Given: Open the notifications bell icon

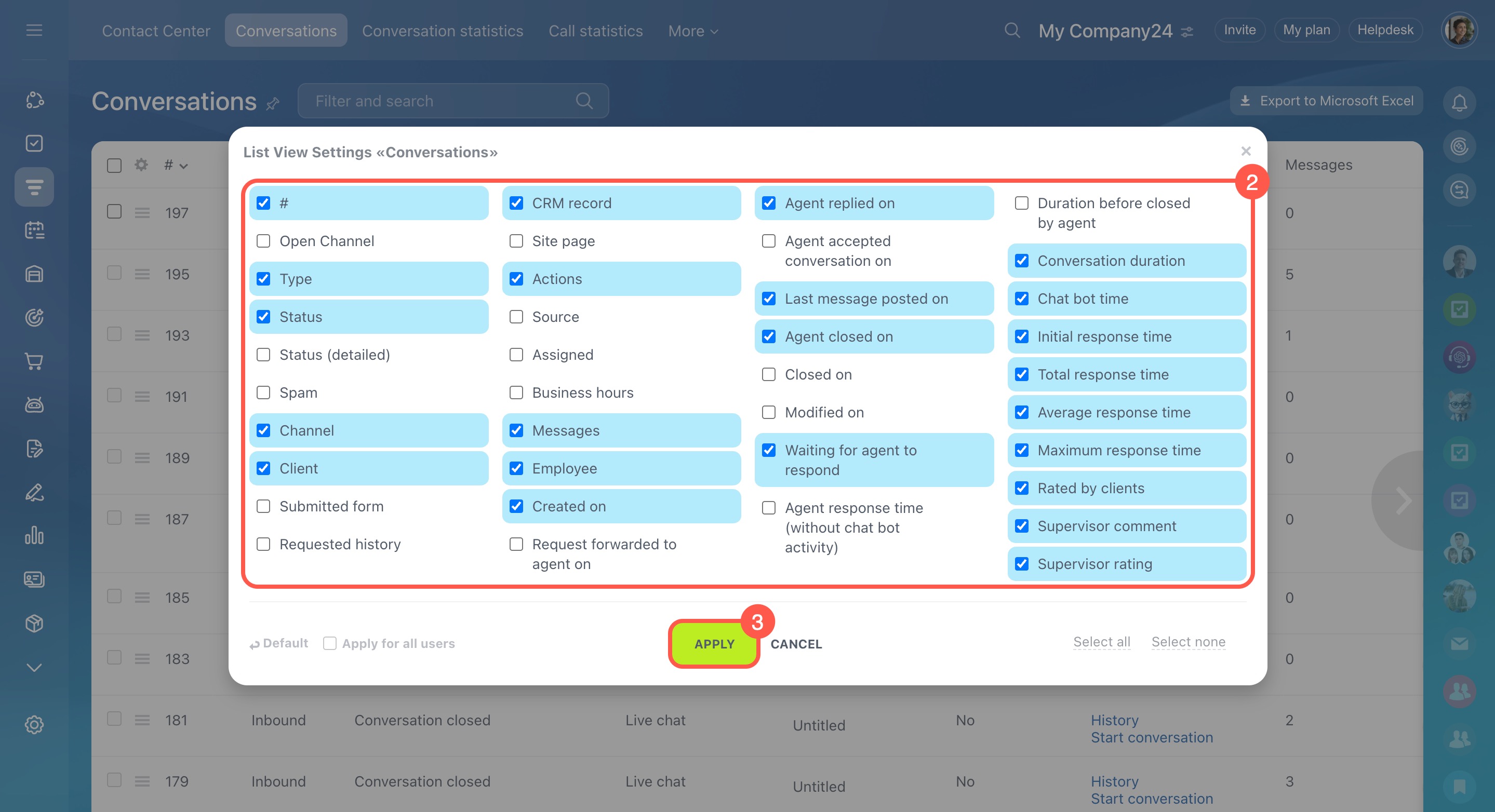Looking at the screenshot, I should tap(1459, 103).
